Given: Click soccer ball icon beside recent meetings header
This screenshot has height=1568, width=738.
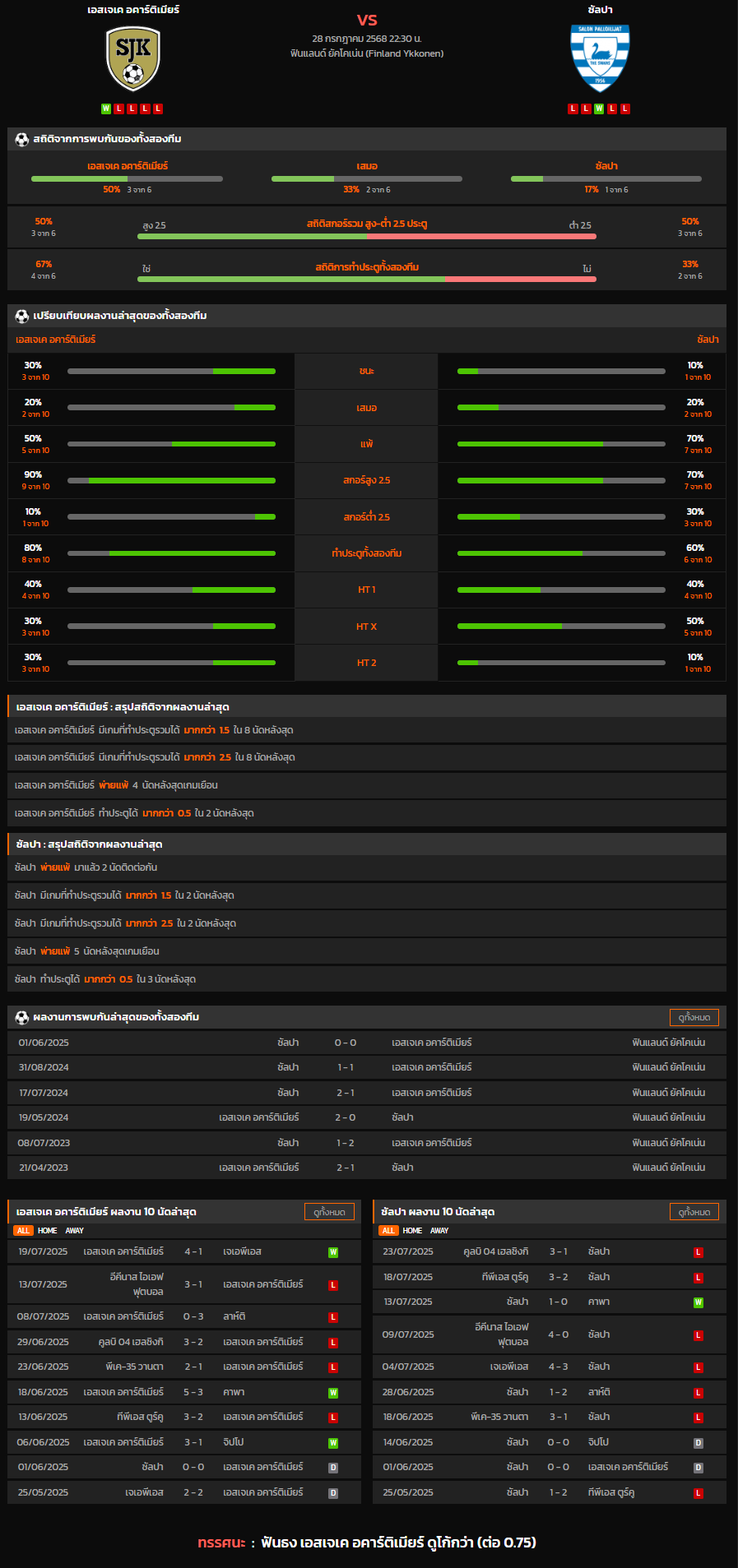Looking at the screenshot, I should coord(22,1017).
